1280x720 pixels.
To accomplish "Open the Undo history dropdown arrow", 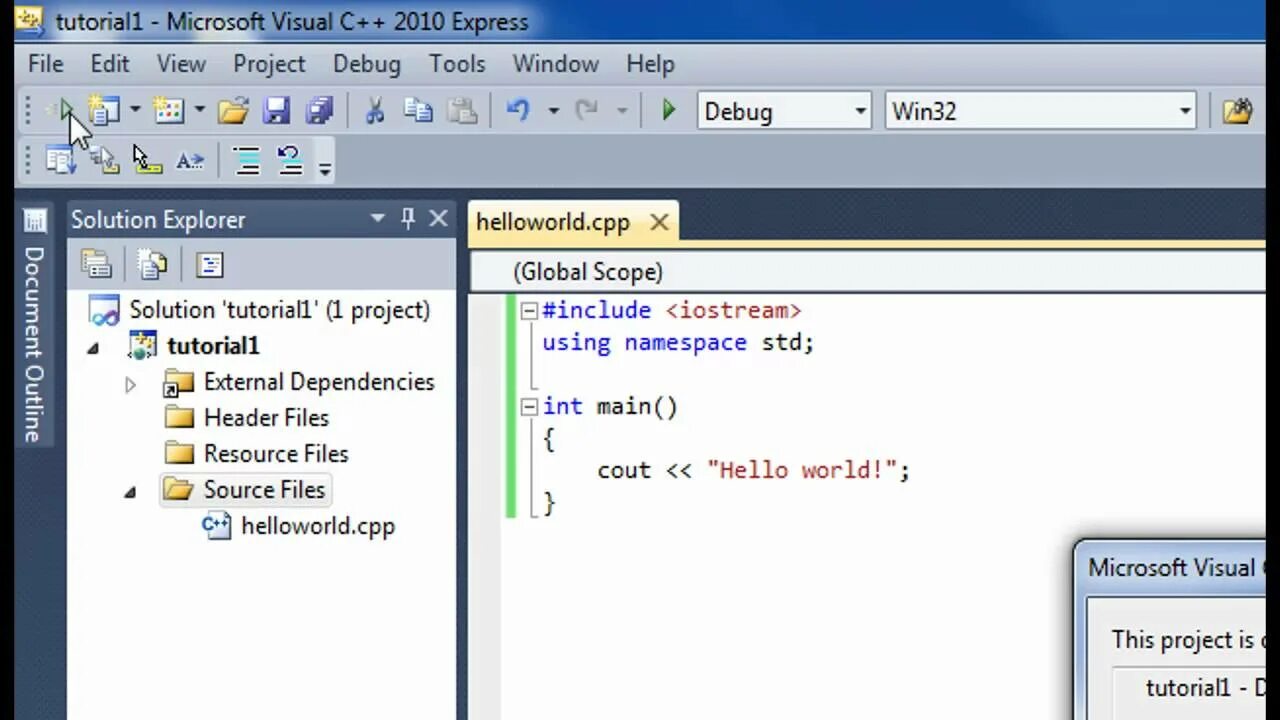I will (553, 111).
